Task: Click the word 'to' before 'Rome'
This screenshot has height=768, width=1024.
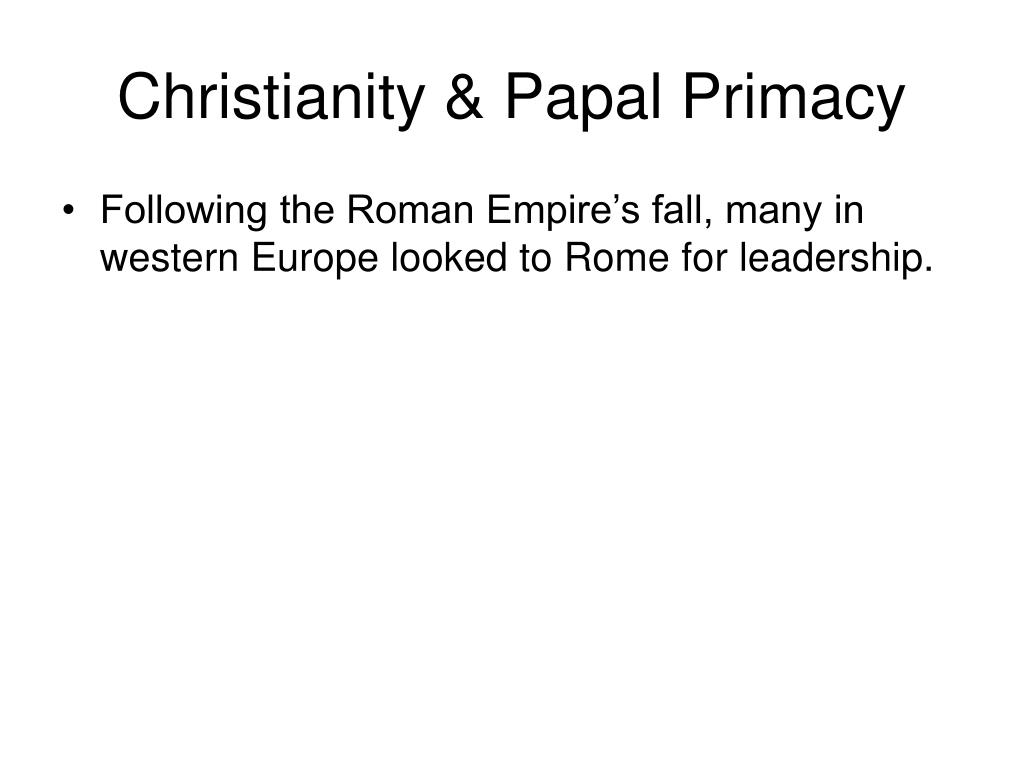Action: 536,257
